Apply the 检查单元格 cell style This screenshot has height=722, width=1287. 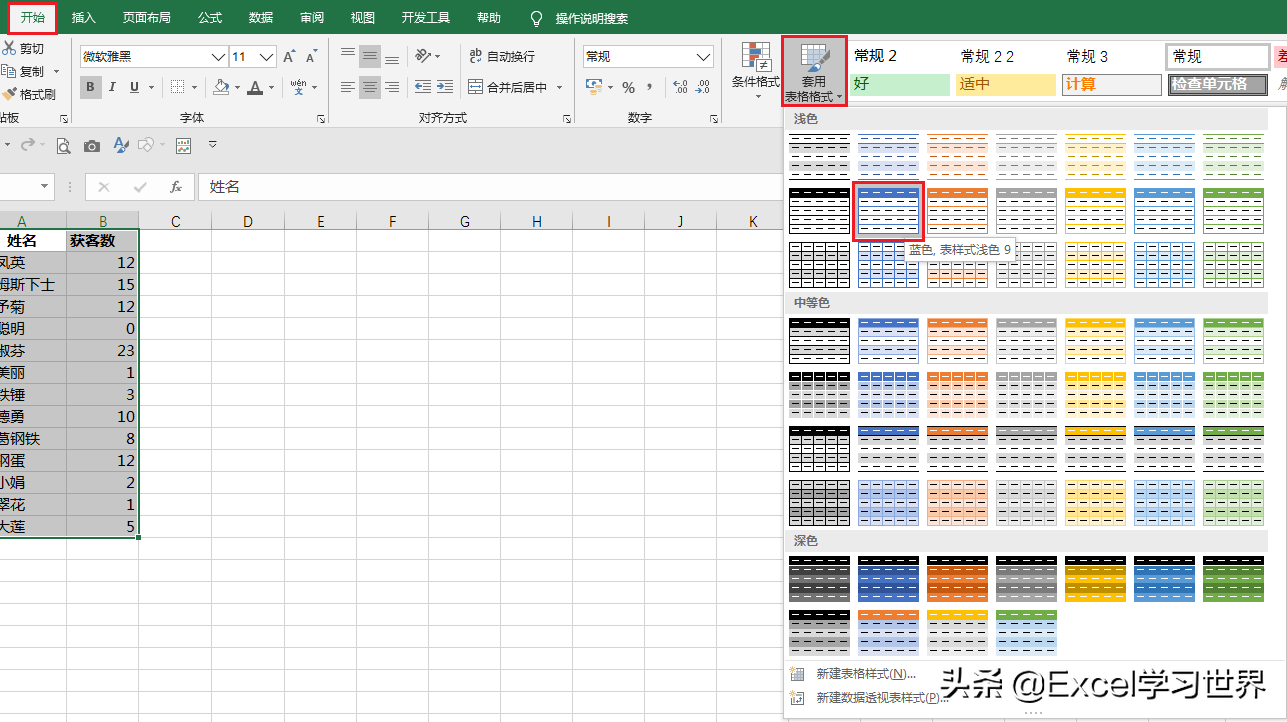1217,85
